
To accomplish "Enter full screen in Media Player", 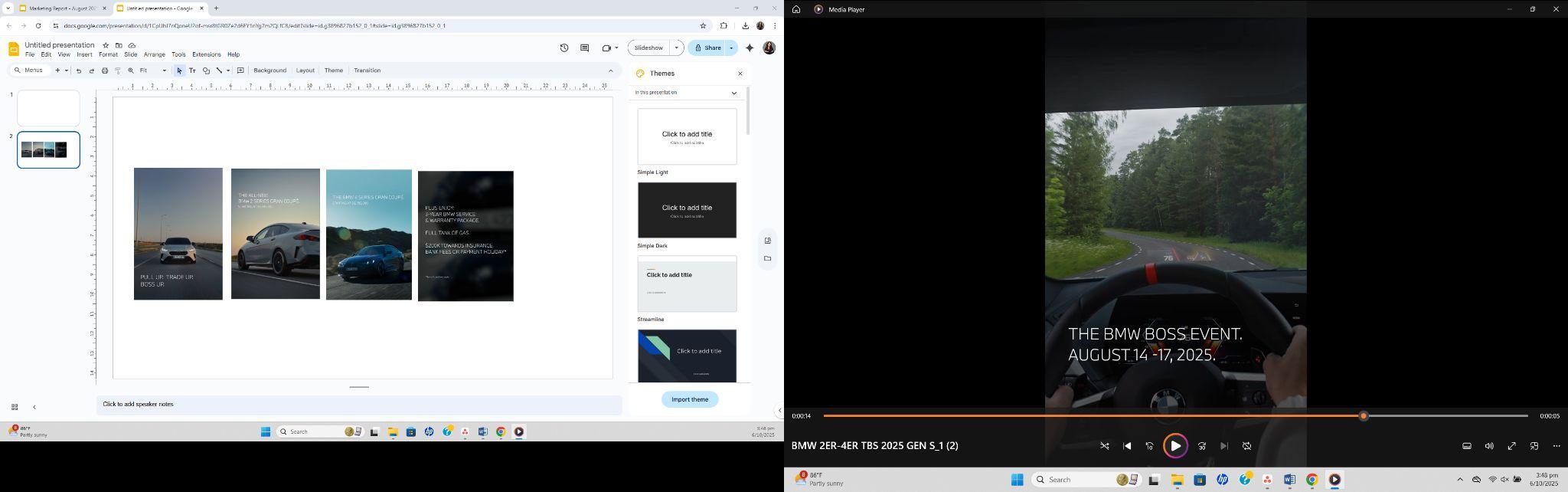I will tap(1512, 446).
